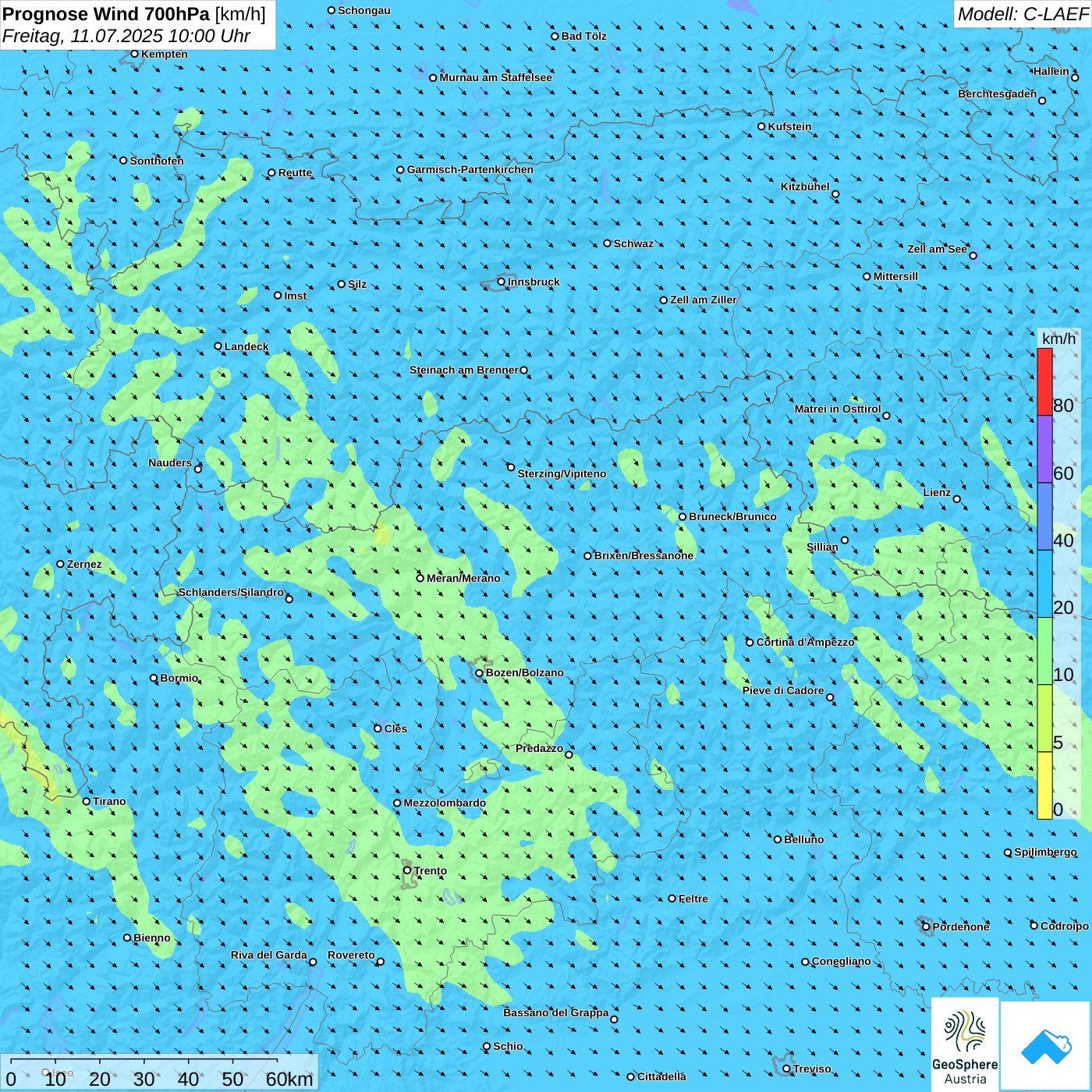The height and width of the screenshot is (1092, 1092).
Task: Click the 'Kufstein' label
Action: 789,126
